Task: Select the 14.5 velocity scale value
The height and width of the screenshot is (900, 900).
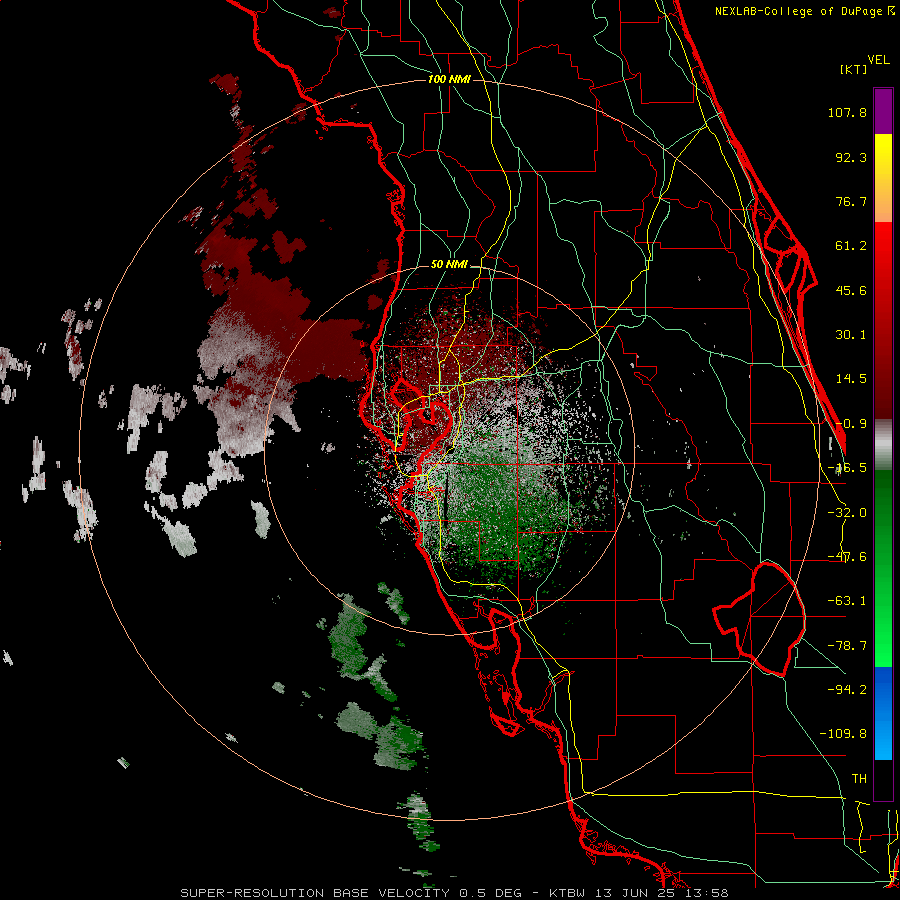Action: click(851, 379)
